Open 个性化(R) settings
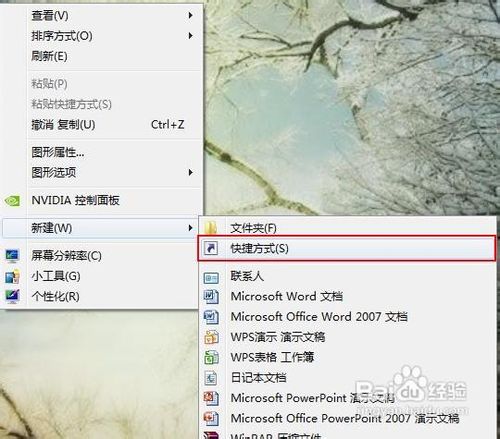This screenshot has width=500, height=439. tap(101, 296)
